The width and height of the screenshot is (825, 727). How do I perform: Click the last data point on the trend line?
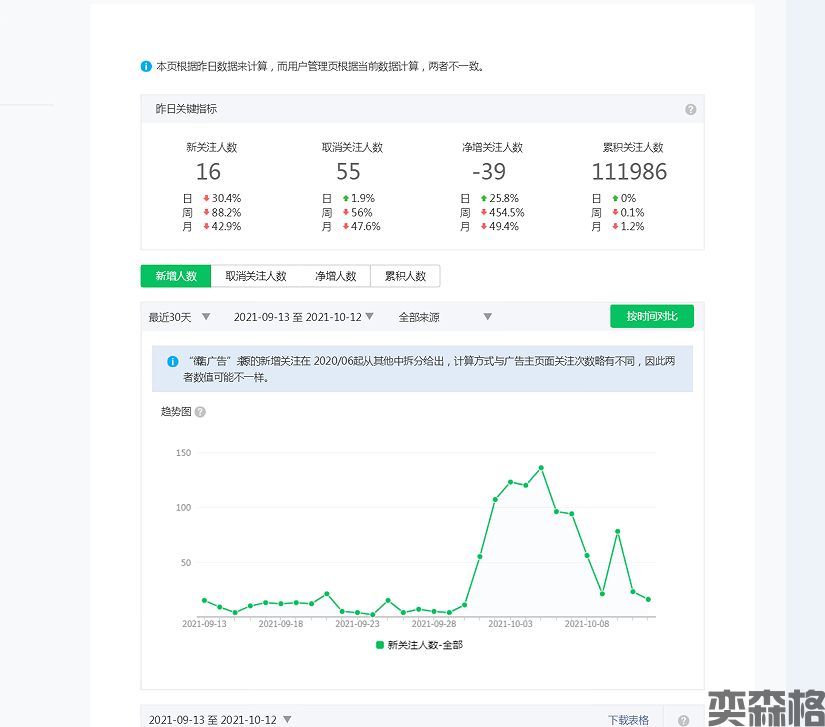tap(648, 599)
